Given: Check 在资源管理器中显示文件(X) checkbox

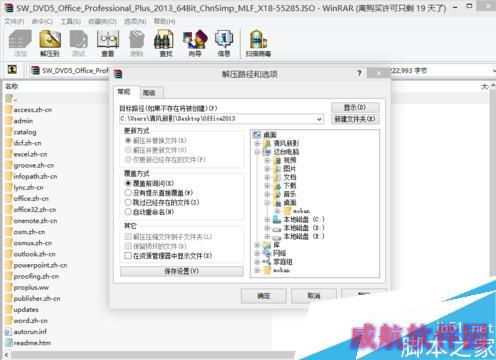Looking at the screenshot, I should pyautogui.click(x=128, y=256).
